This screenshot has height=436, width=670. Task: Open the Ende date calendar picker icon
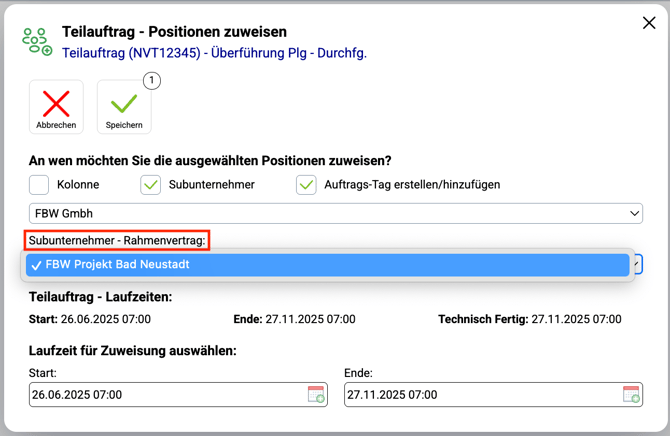point(631,394)
